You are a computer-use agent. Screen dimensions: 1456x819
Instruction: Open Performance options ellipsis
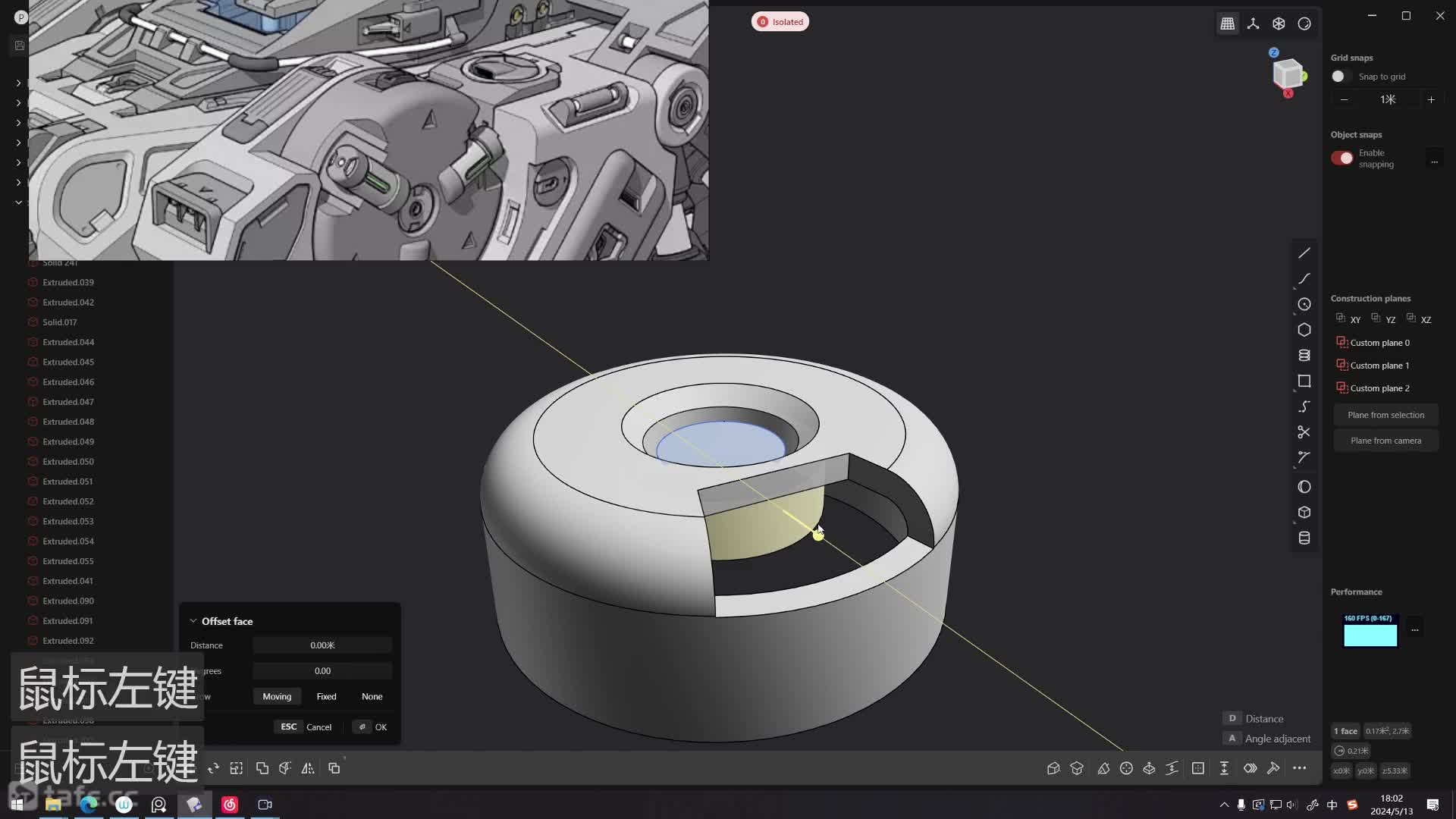click(1414, 629)
